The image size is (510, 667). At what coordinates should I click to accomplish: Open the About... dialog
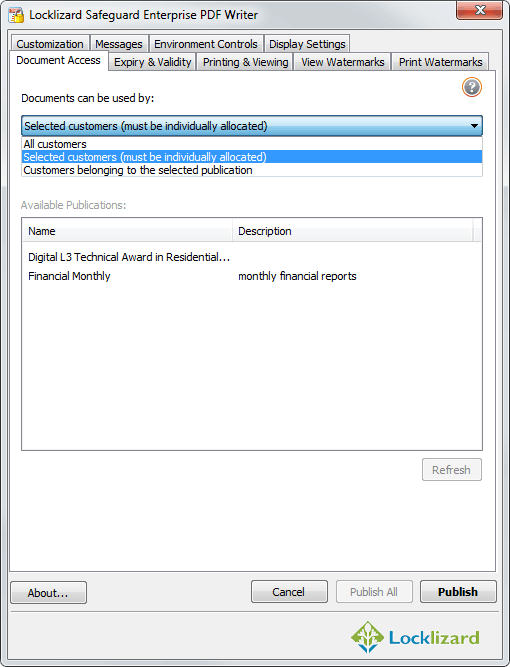(x=48, y=593)
